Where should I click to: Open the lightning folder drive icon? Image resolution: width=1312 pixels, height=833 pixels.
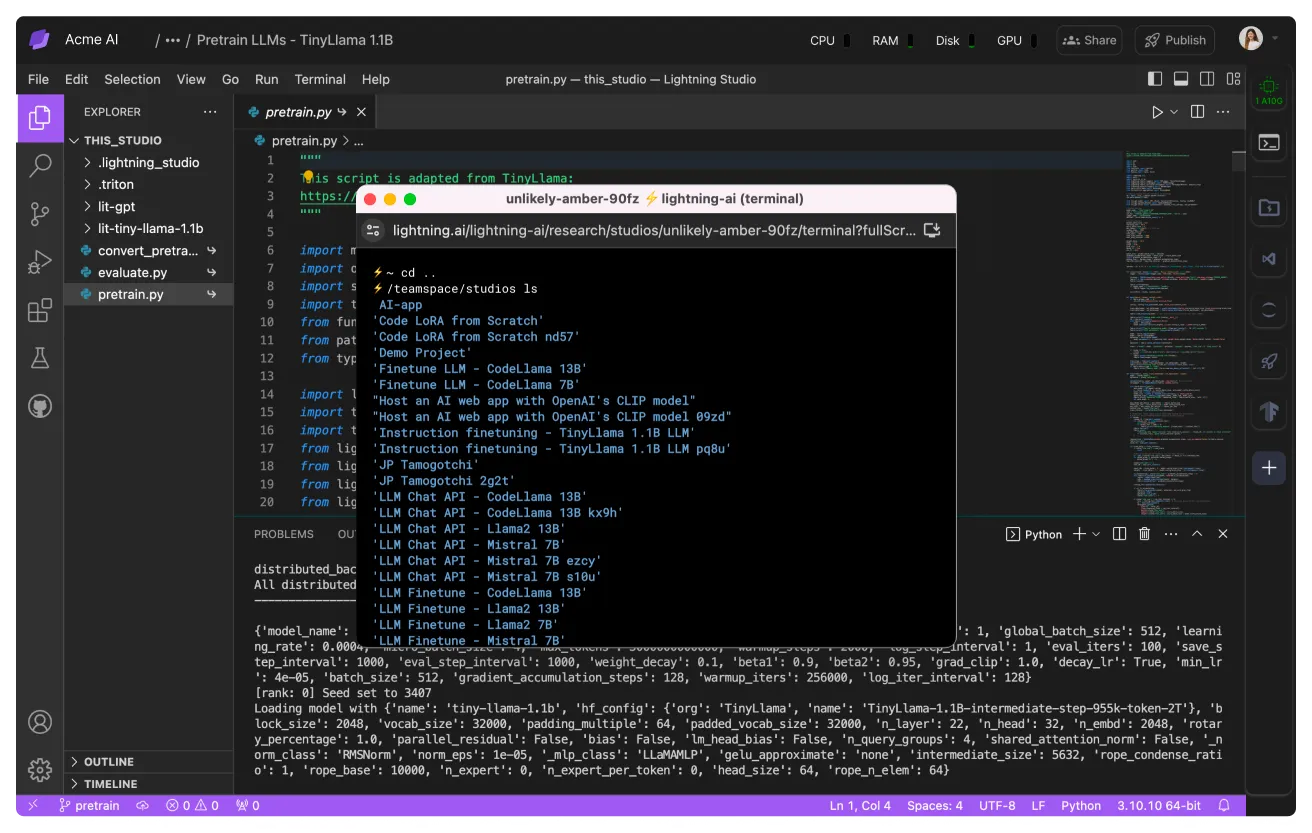(x=1269, y=207)
